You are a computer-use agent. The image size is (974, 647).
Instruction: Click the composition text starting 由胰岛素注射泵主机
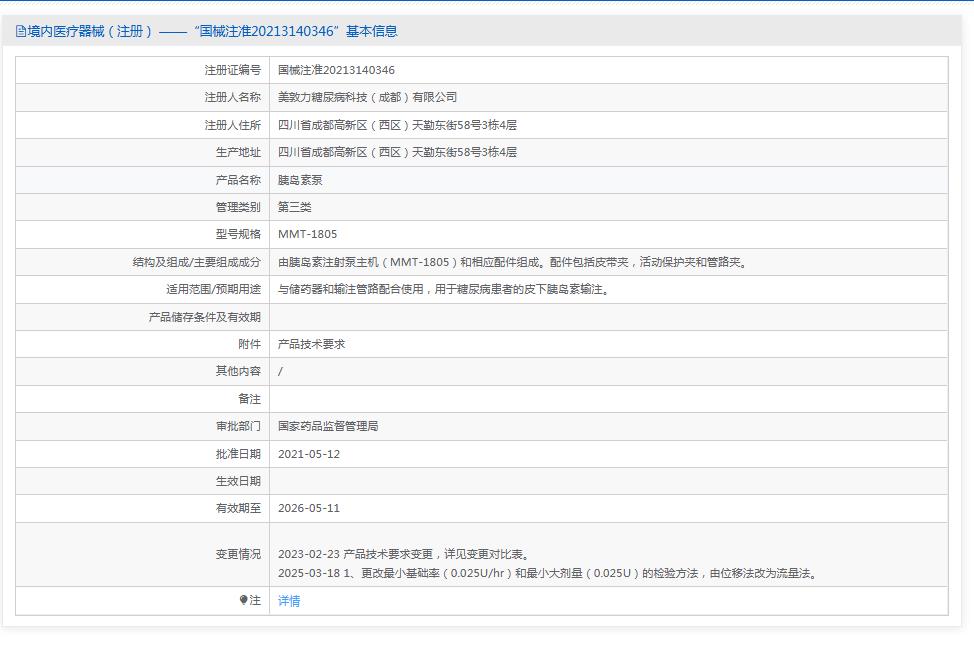click(513, 262)
